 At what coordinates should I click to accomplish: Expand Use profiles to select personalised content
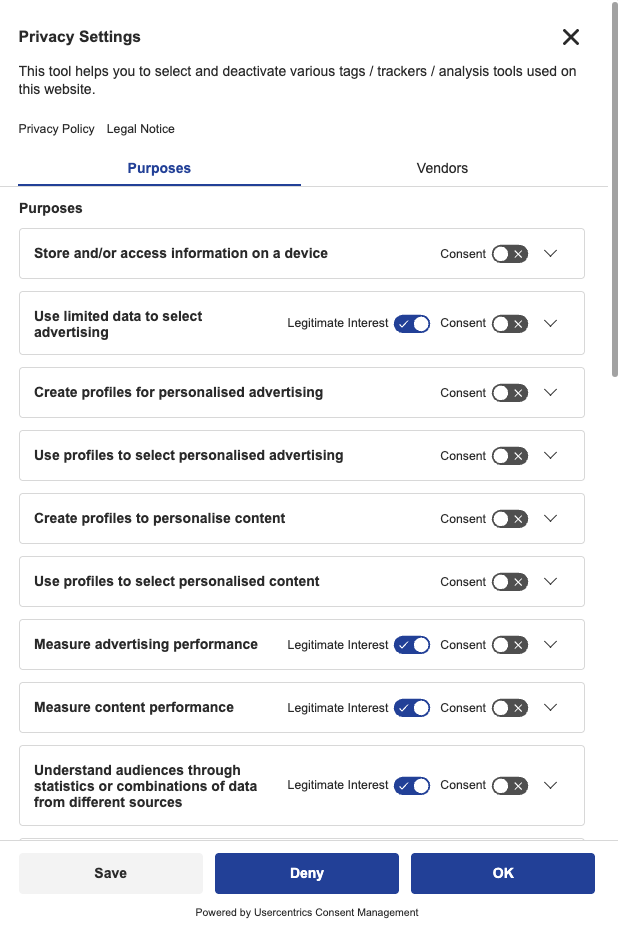[x=551, y=582]
